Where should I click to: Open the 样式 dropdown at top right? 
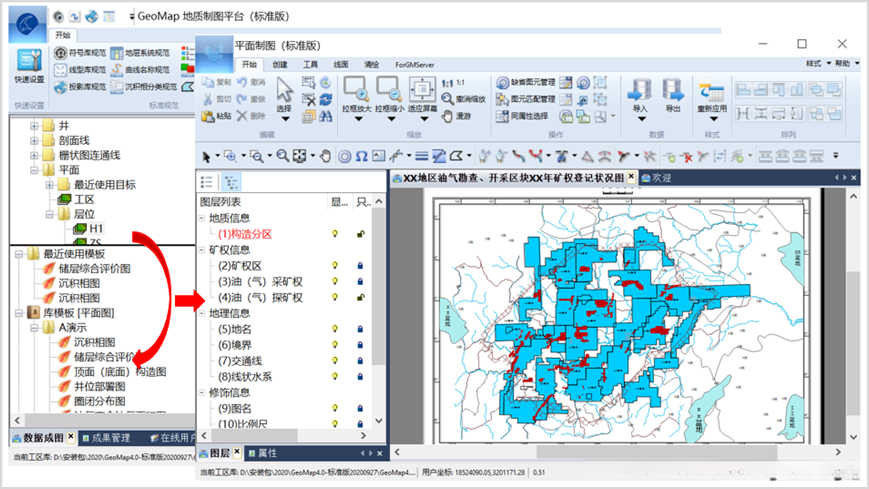point(819,64)
